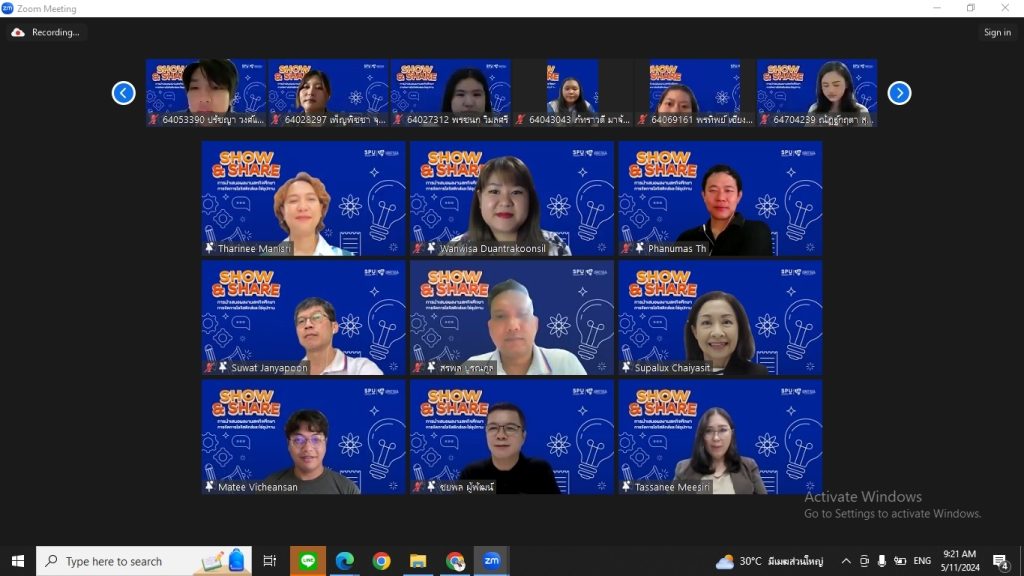Click pin icon on Tassanee Meesiri tile
Screen dimensions: 1024x576
click(626, 487)
